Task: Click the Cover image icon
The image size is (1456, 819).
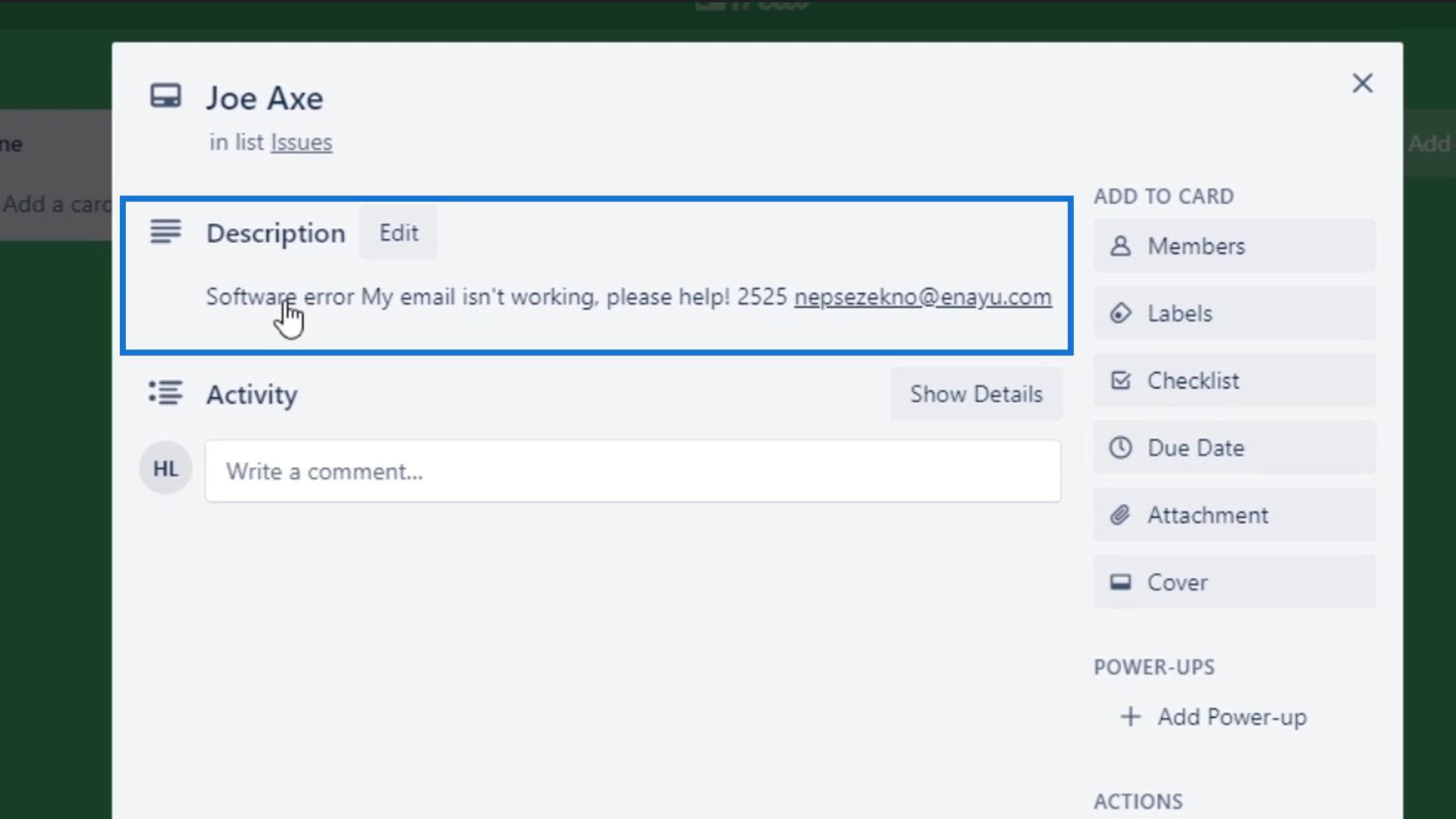Action: click(1120, 582)
